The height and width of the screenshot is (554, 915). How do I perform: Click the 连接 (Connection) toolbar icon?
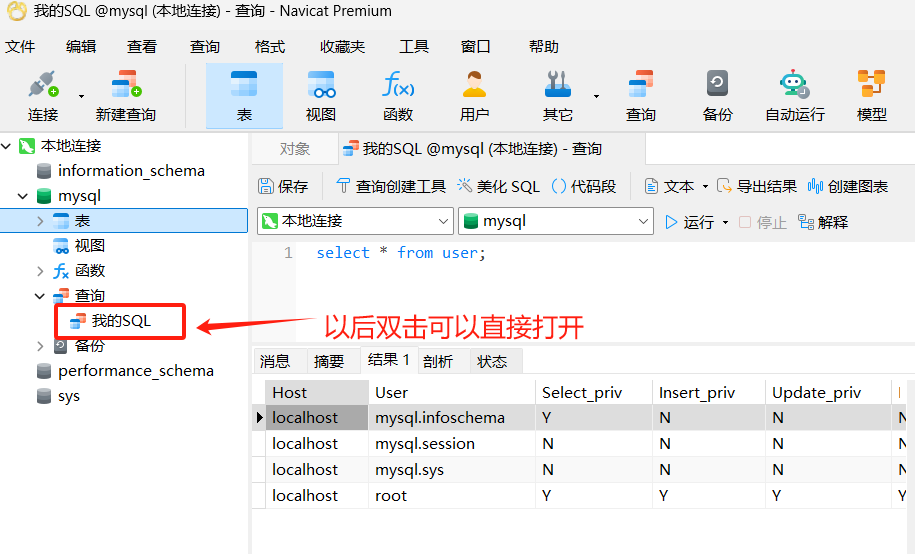click(x=43, y=85)
